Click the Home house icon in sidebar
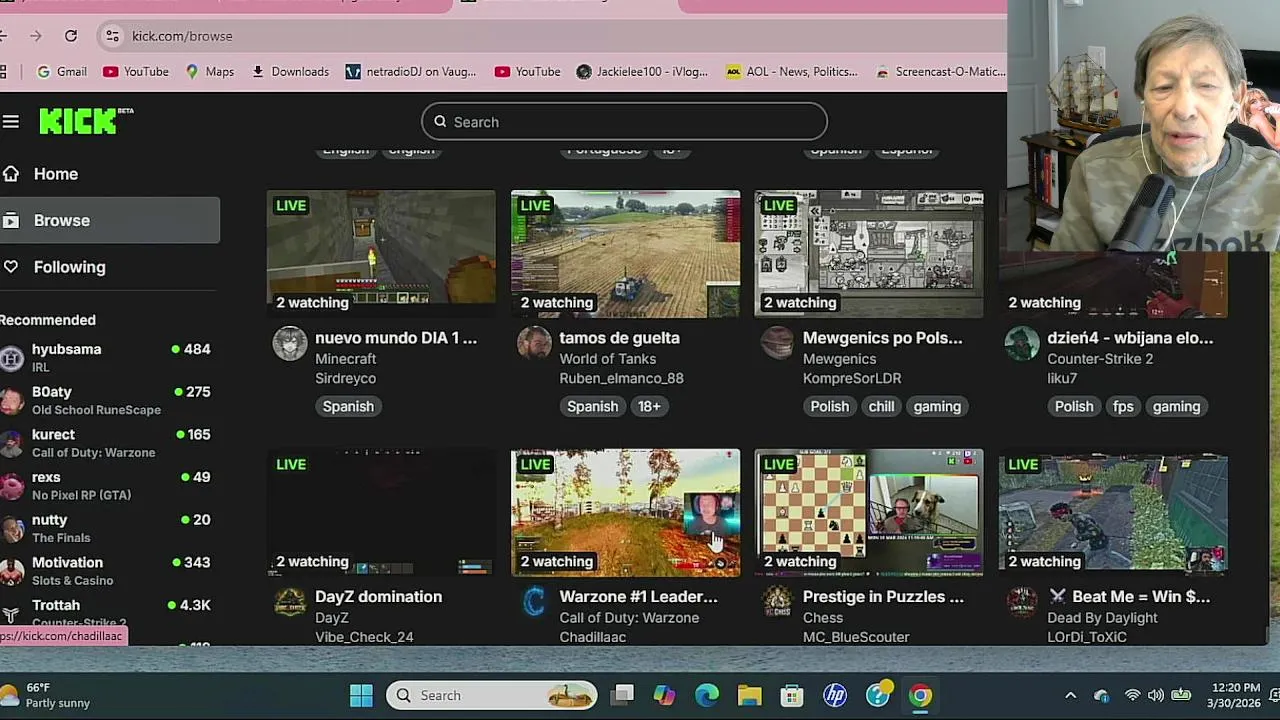Screen dimensions: 1280x720 pyautogui.click(x=11, y=174)
